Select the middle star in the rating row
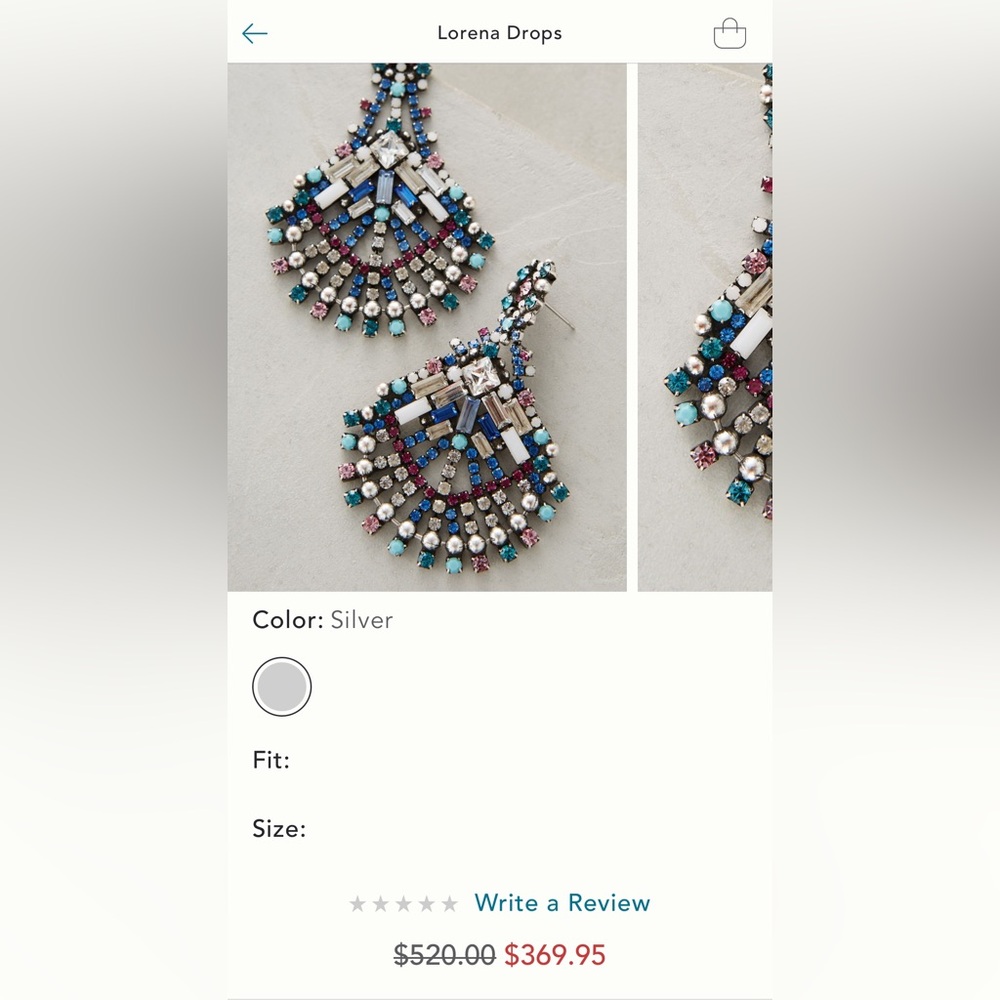The image size is (1000, 1000). [404, 903]
